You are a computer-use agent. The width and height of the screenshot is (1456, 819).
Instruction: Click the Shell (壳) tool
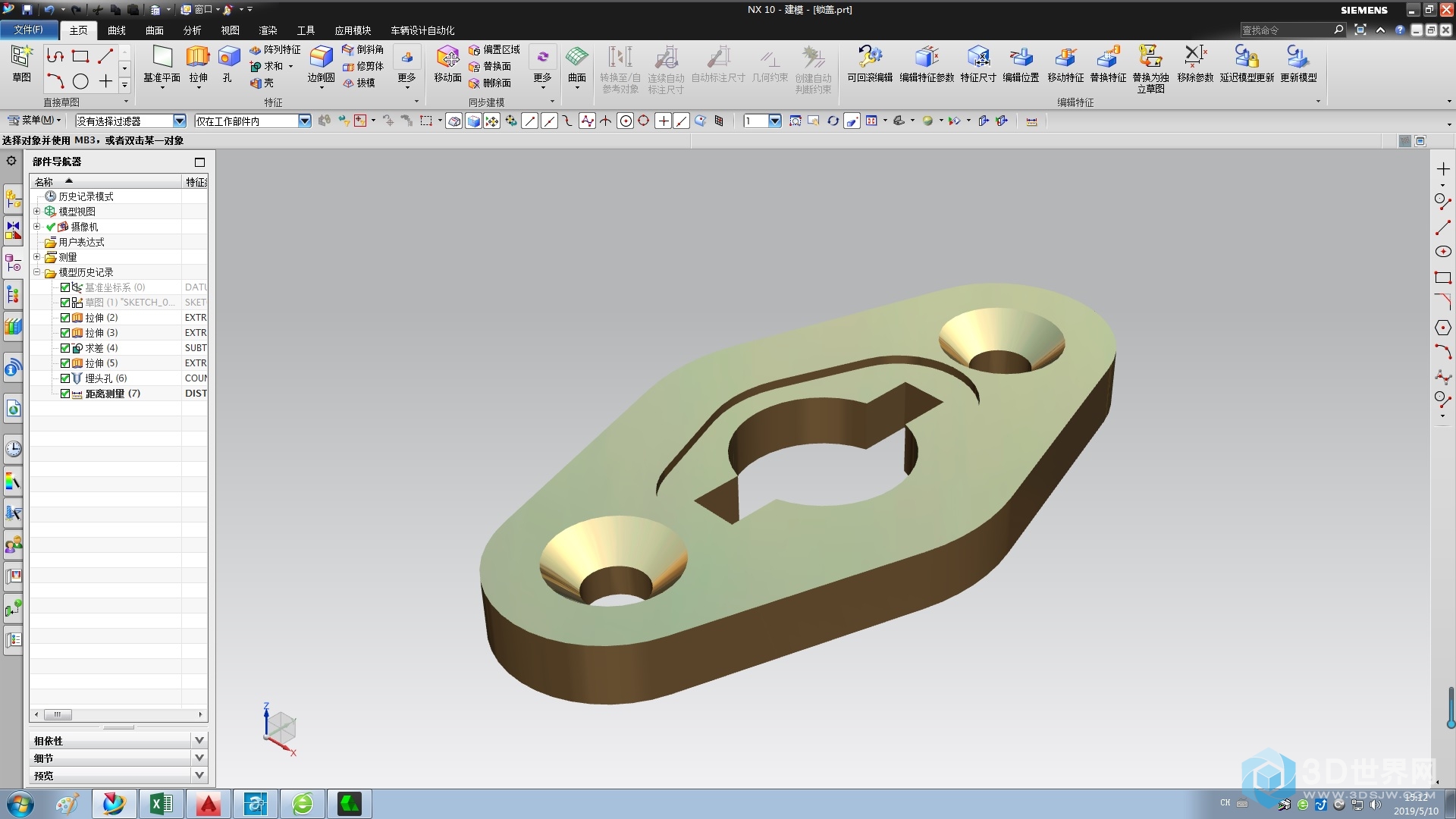(262, 83)
